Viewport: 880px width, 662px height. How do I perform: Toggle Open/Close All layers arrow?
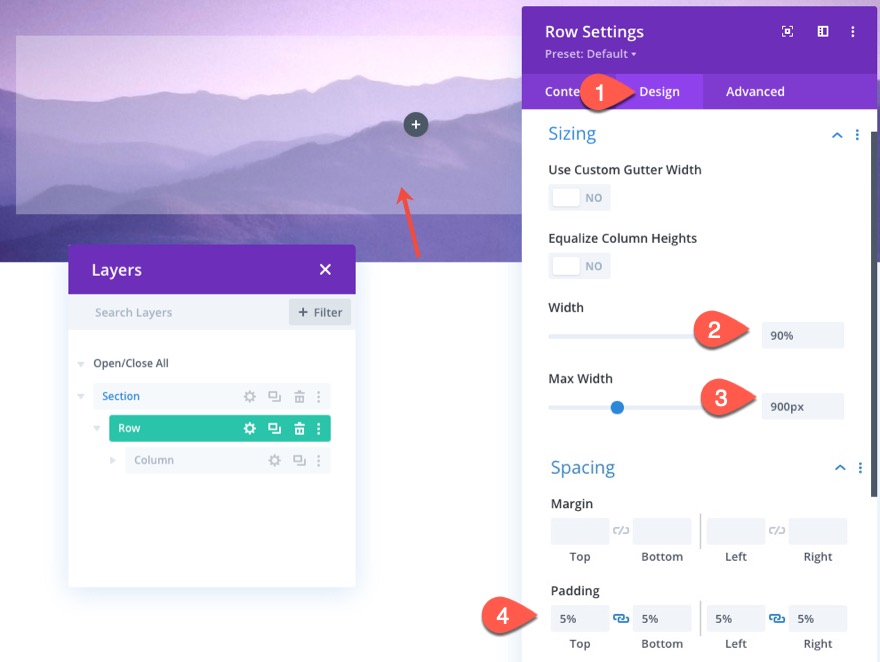(81, 364)
